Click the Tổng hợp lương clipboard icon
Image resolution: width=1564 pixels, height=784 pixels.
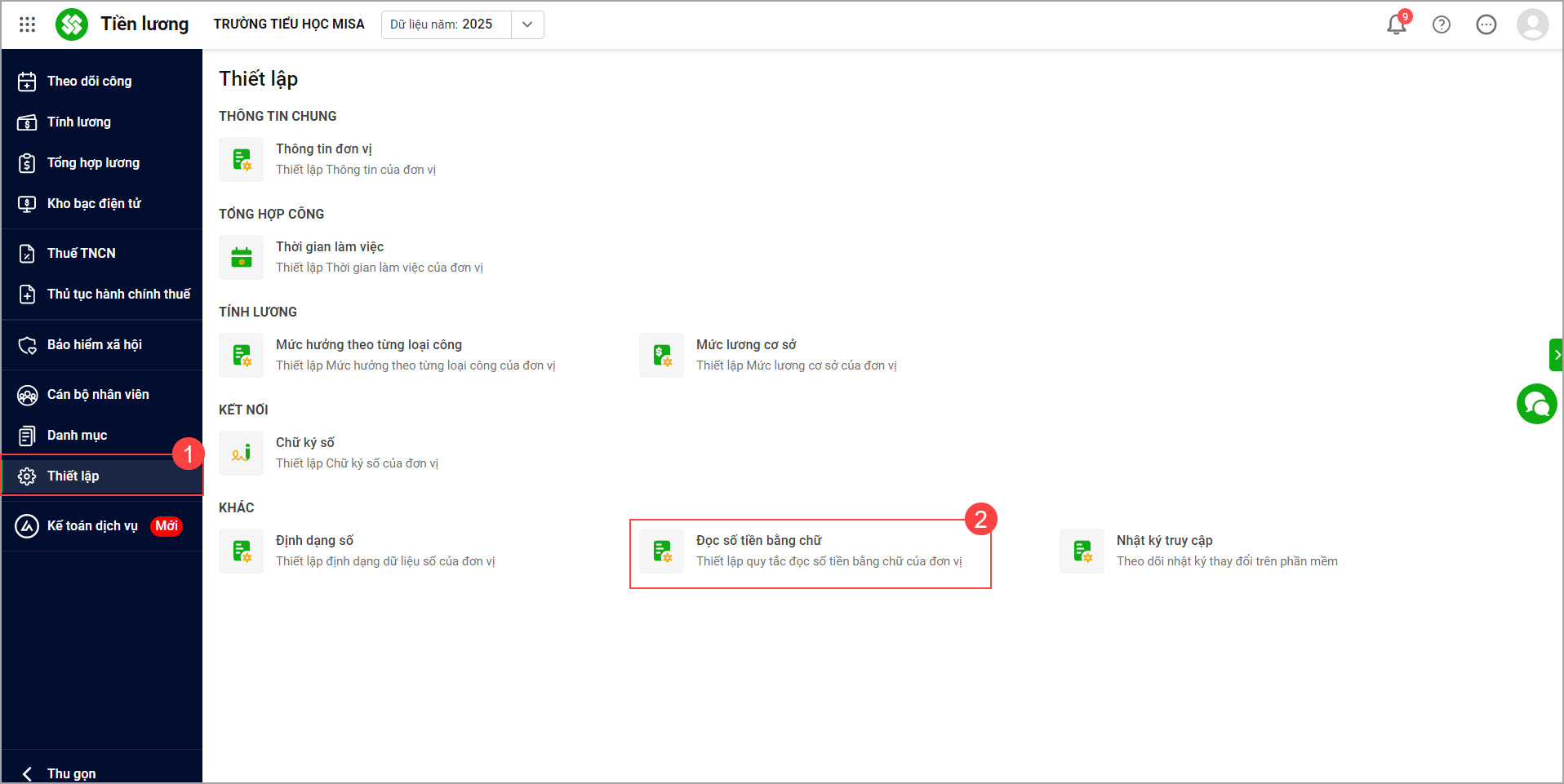click(27, 163)
